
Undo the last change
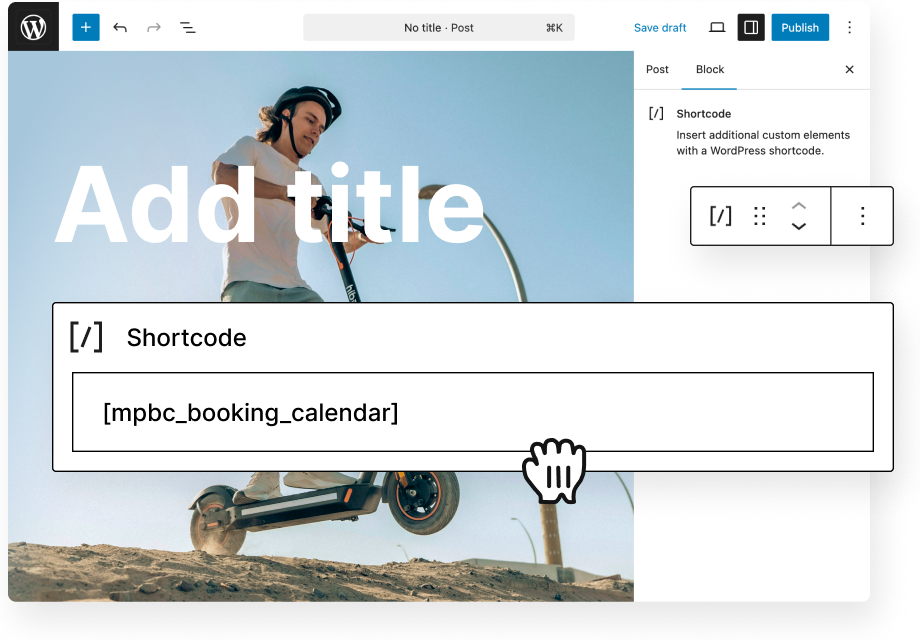(x=120, y=27)
